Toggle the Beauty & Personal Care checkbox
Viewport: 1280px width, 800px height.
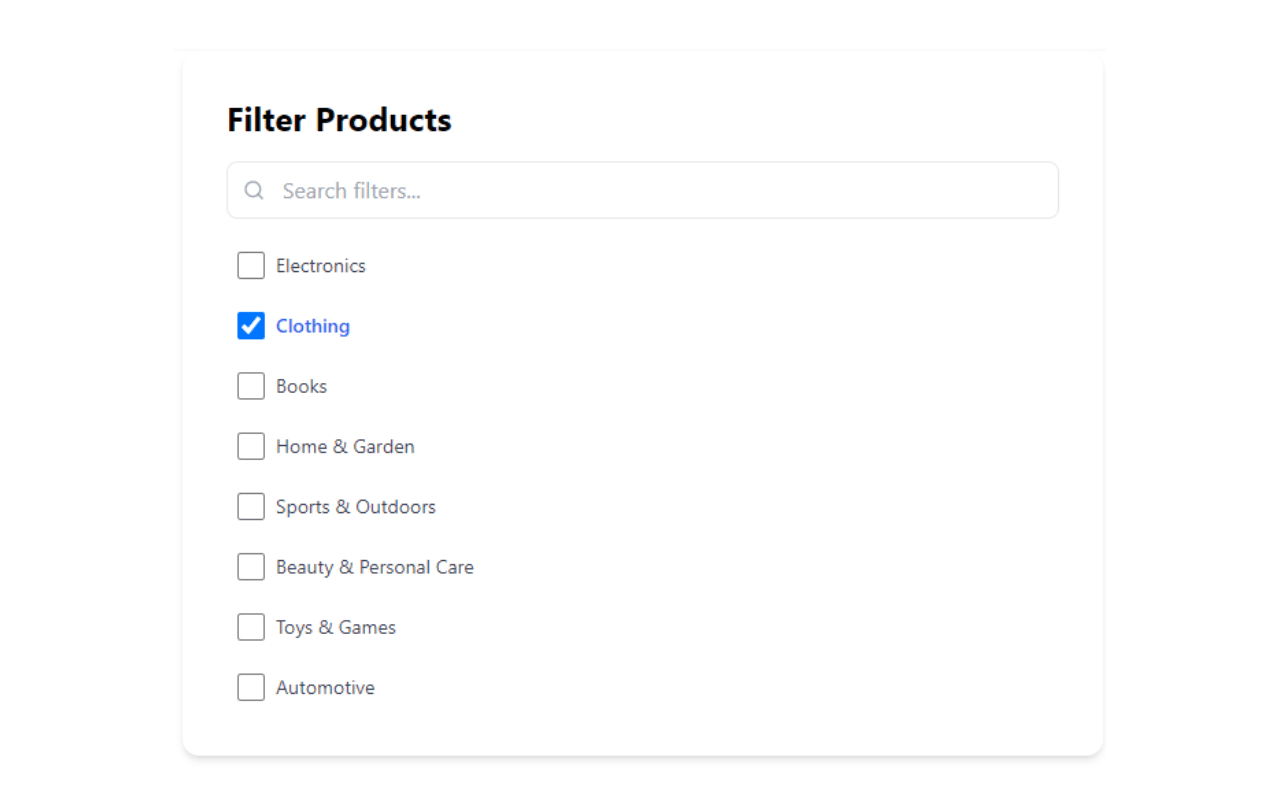(251, 567)
